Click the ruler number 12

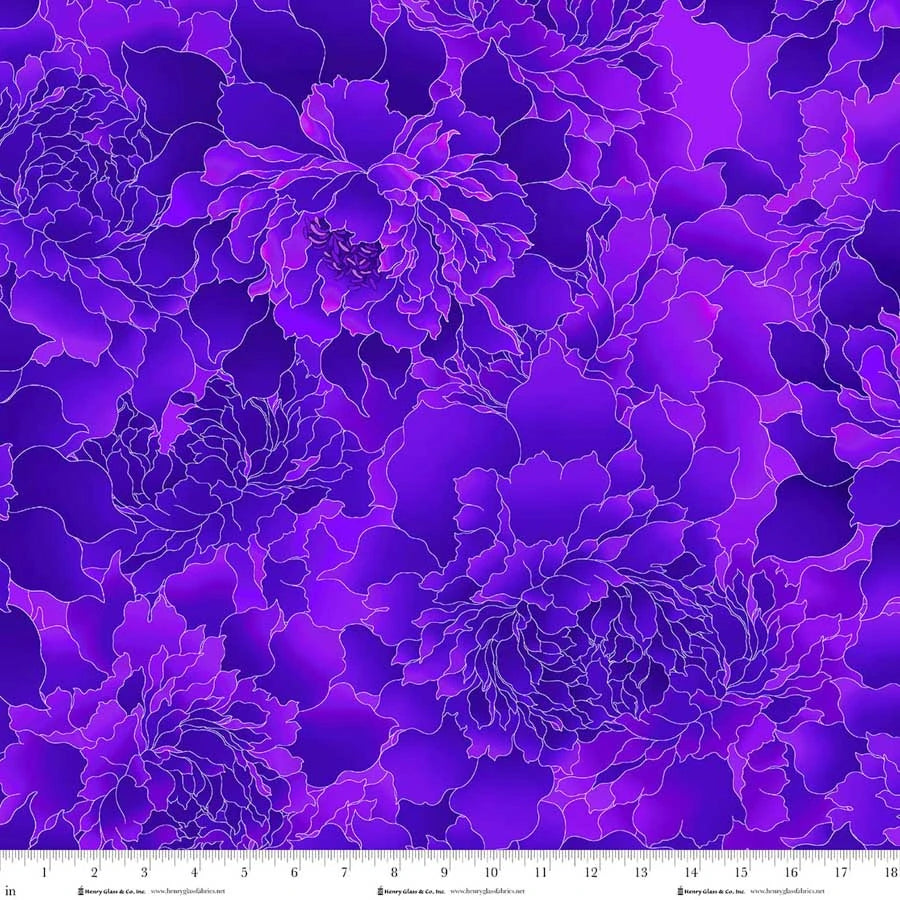[x=591, y=873]
